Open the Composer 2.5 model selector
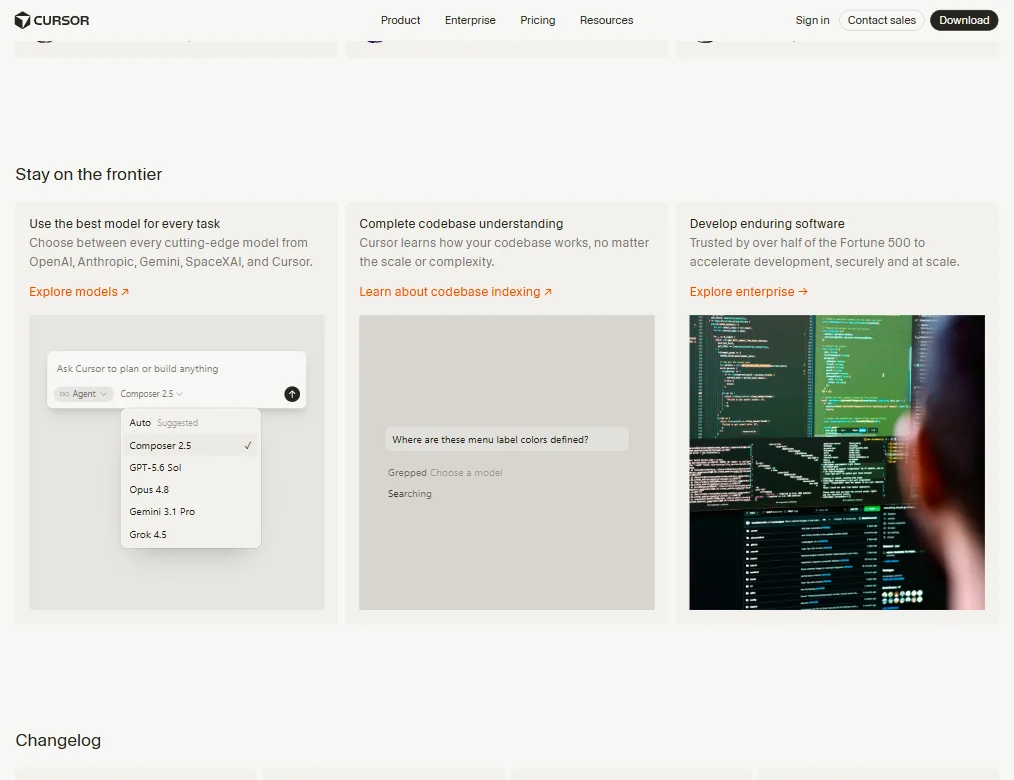 pos(151,394)
